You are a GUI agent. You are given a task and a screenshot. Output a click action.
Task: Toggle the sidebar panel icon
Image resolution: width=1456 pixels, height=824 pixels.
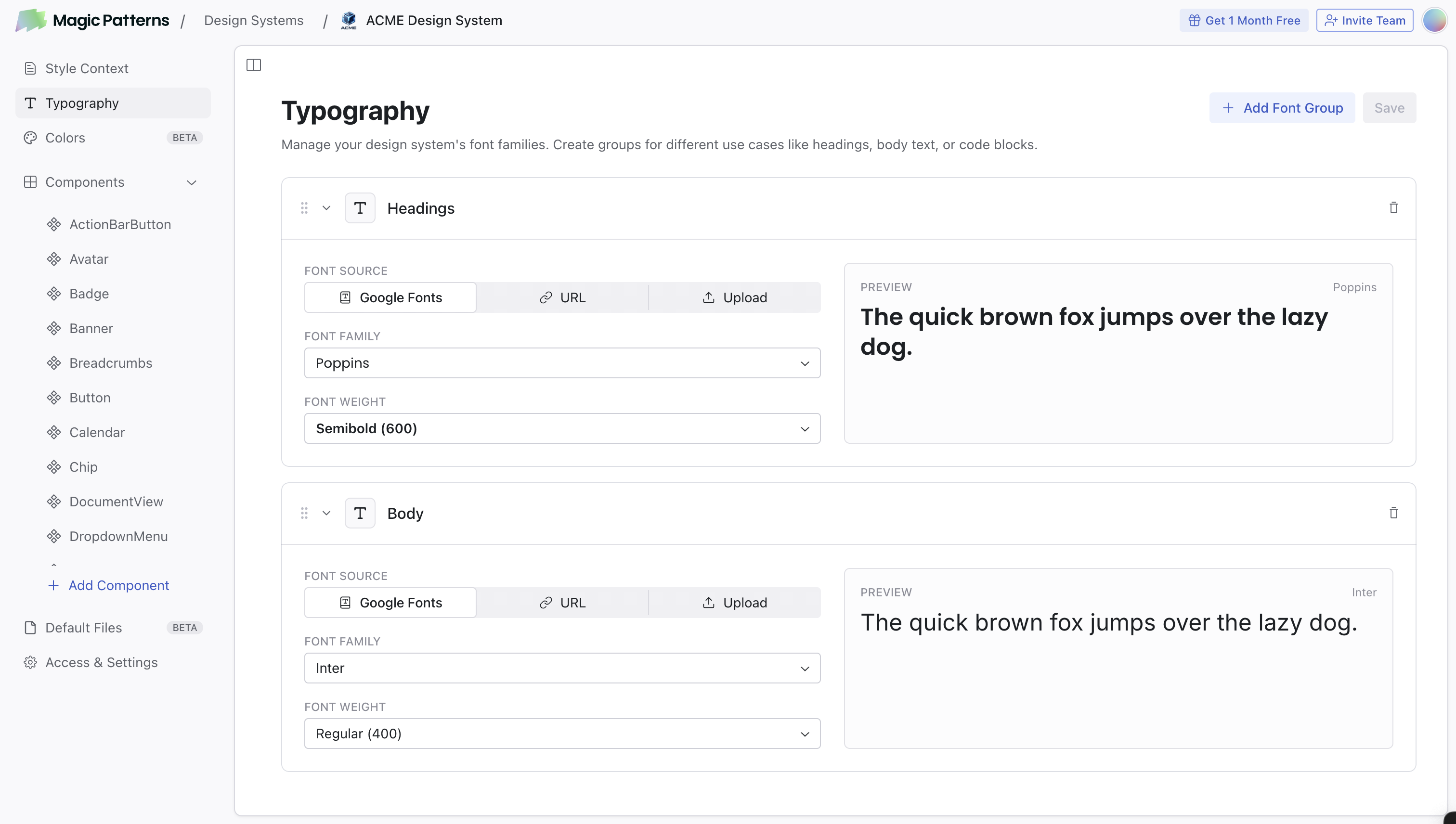click(x=254, y=65)
